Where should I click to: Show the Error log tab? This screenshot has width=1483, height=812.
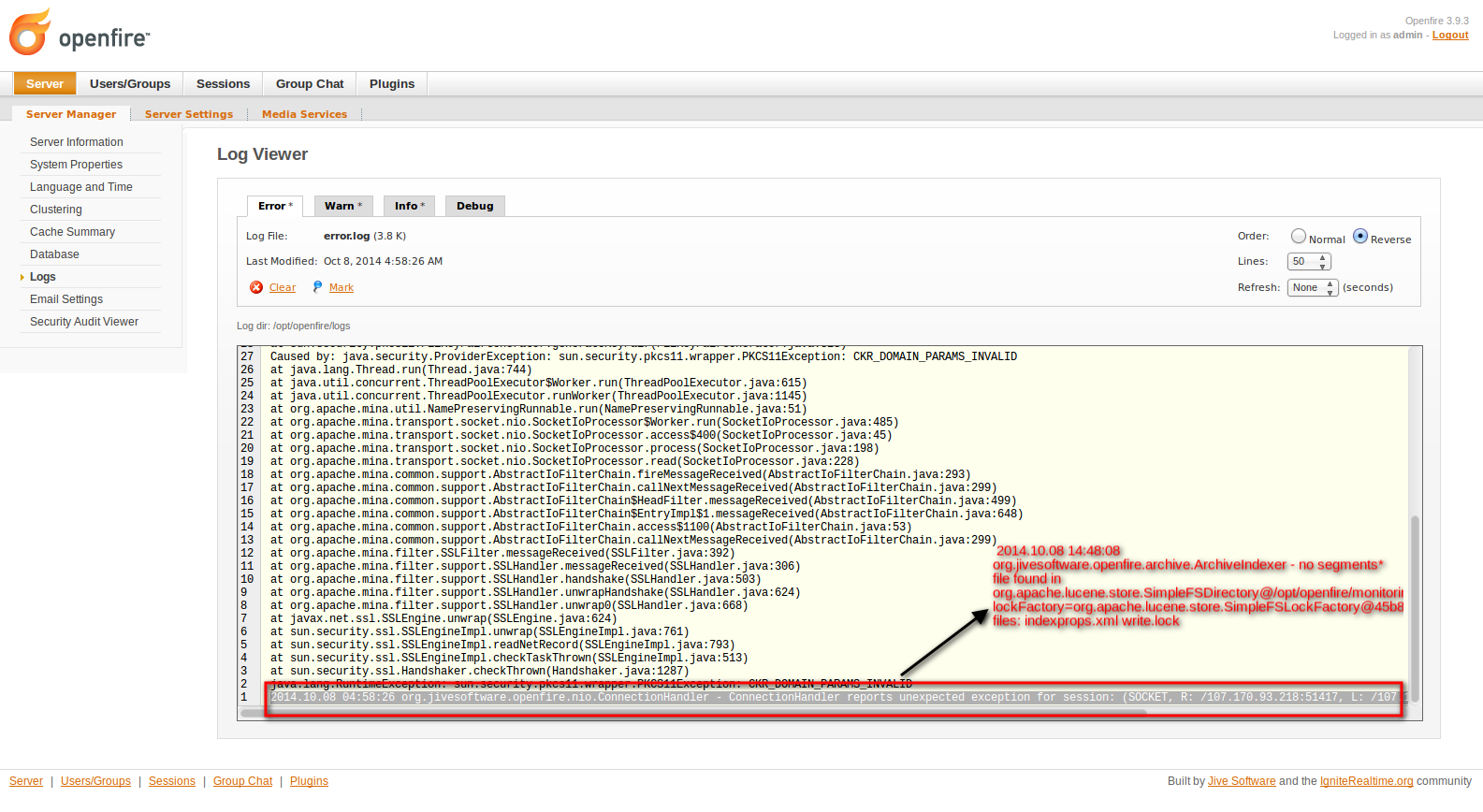point(275,206)
